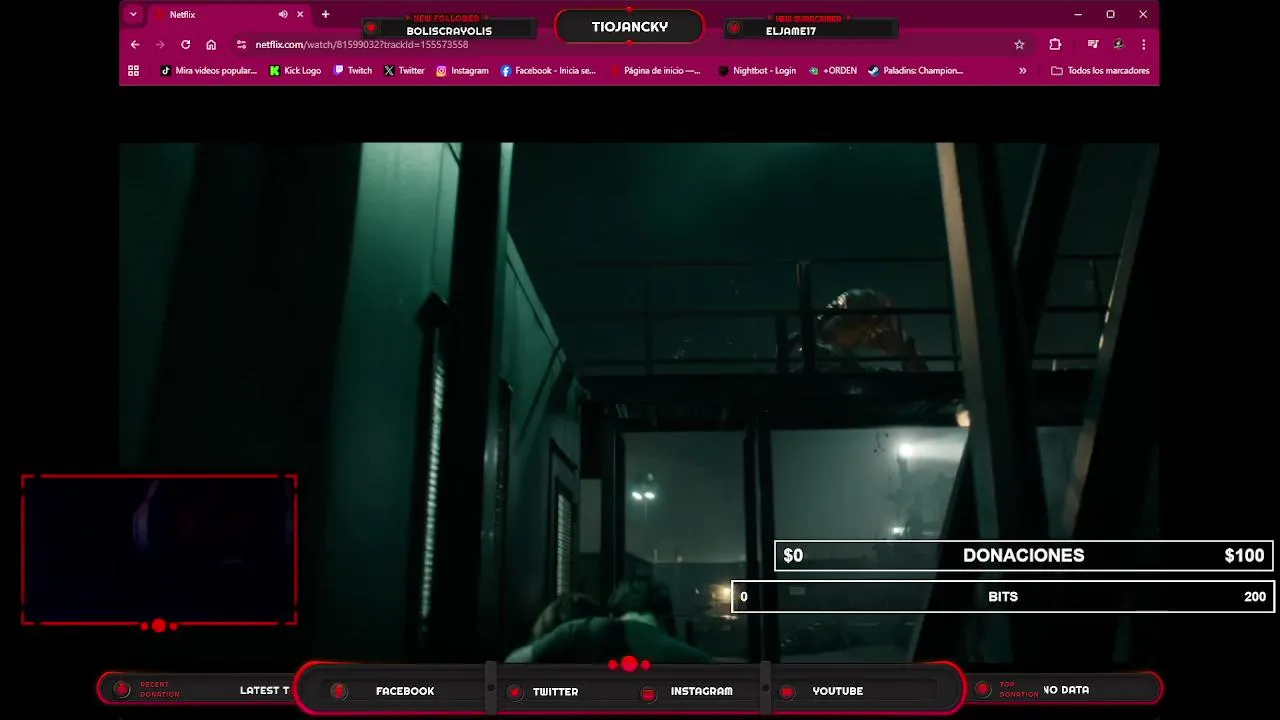The width and height of the screenshot is (1280, 720).
Task: Click the INSTAGRAM overlay label
Action: coord(701,691)
